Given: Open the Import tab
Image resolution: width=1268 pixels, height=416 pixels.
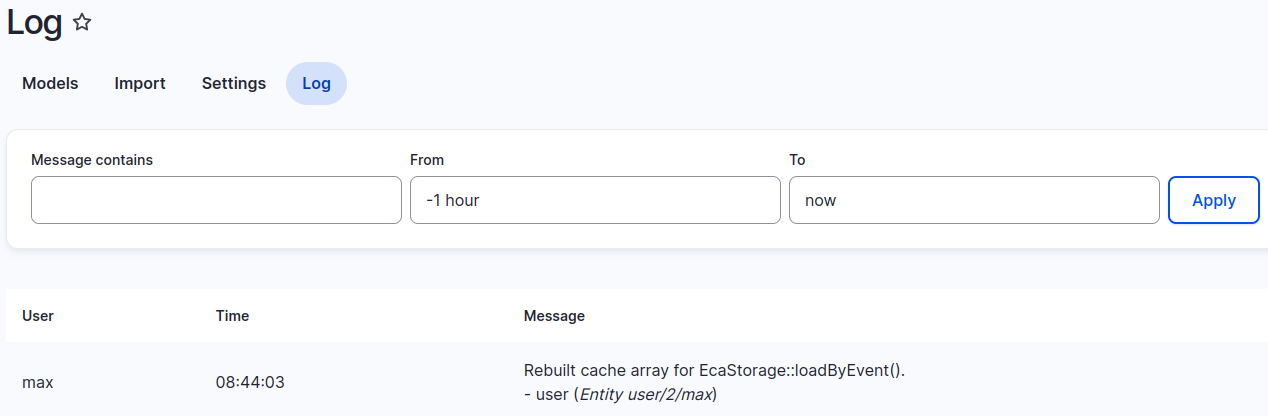Looking at the screenshot, I should click(140, 84).
